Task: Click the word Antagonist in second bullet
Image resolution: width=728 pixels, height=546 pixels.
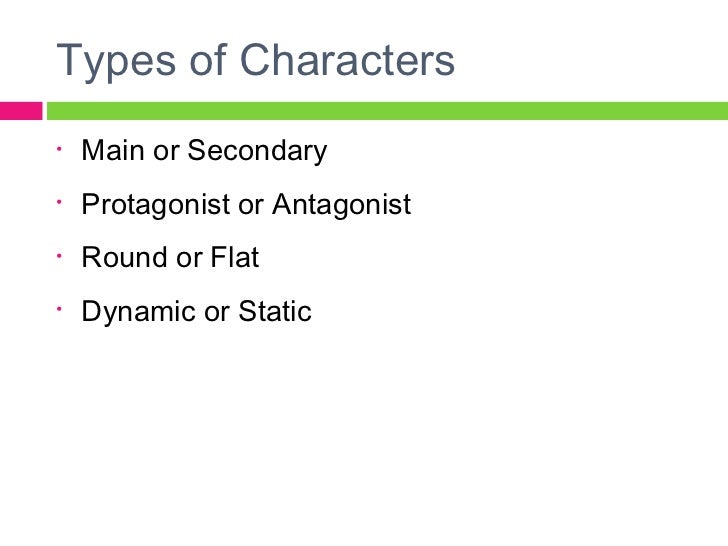Action: click(x=342, y=205)
